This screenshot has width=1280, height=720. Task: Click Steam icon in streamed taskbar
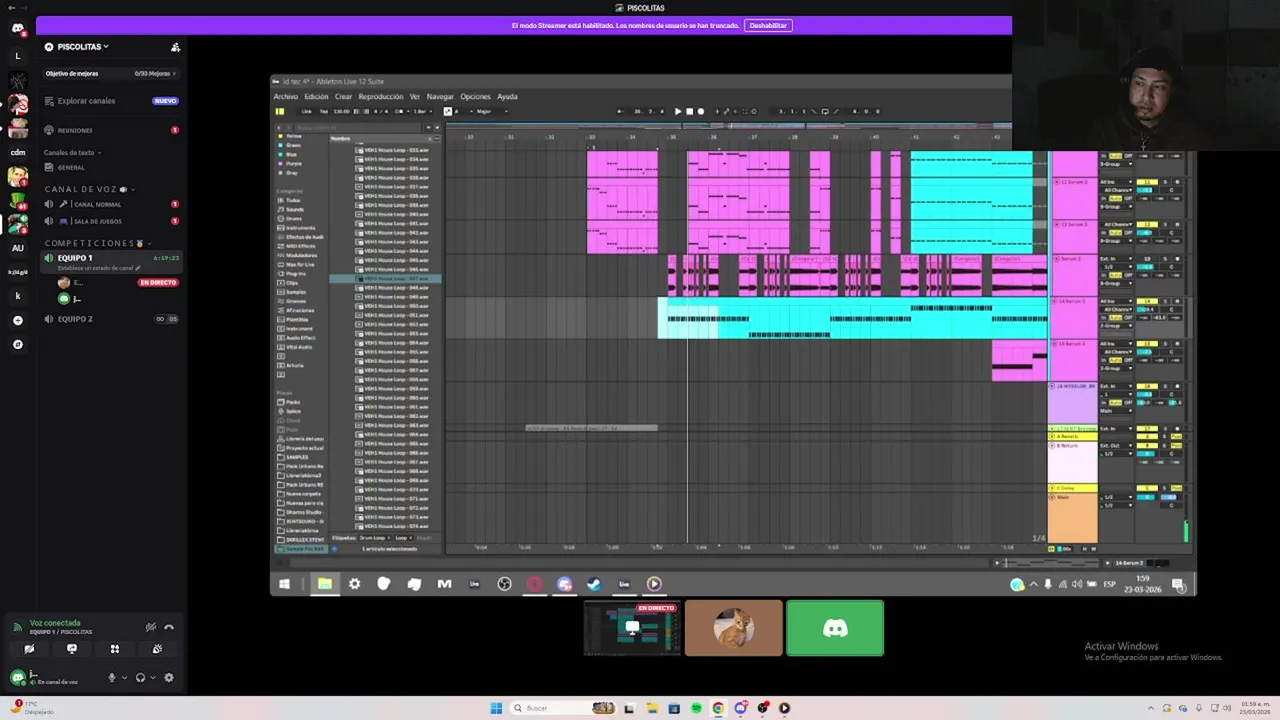pyautogui.click(x=594, y=584)
